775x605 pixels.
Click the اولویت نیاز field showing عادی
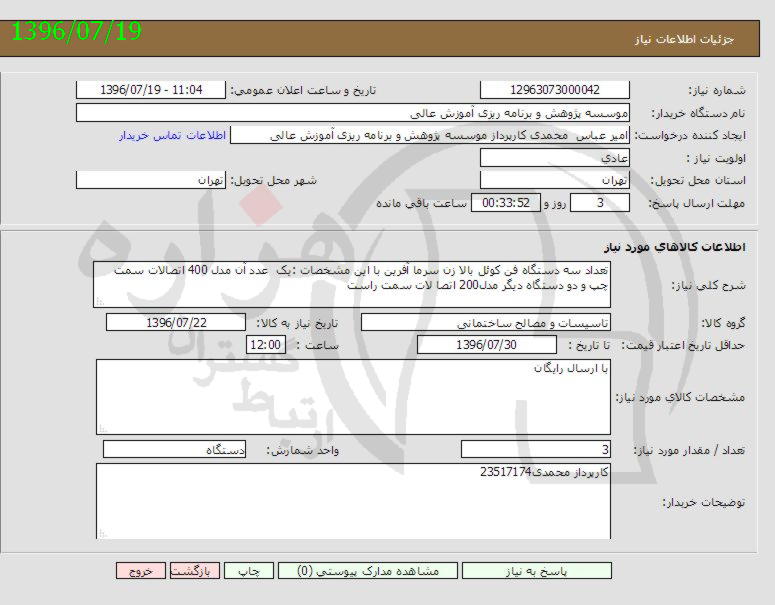tap(555, 158)
